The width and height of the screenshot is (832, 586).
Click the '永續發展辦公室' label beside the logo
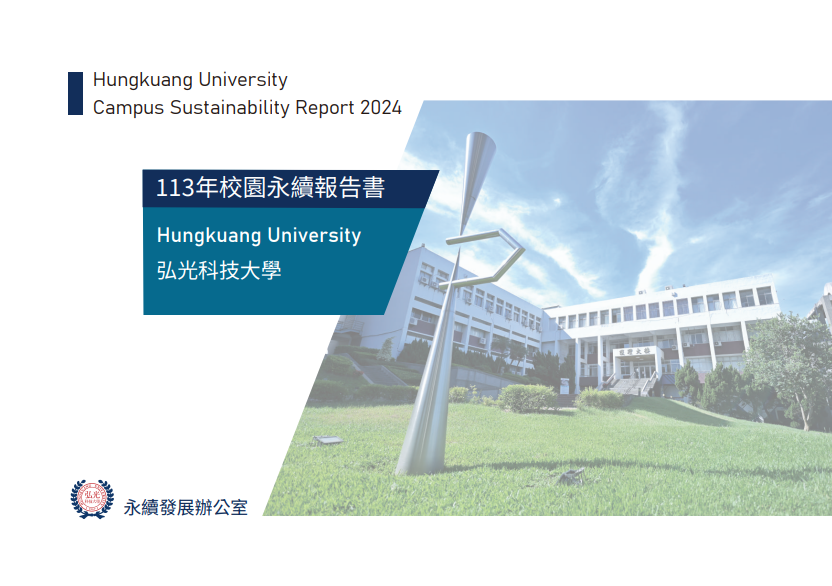pos(185,506)
